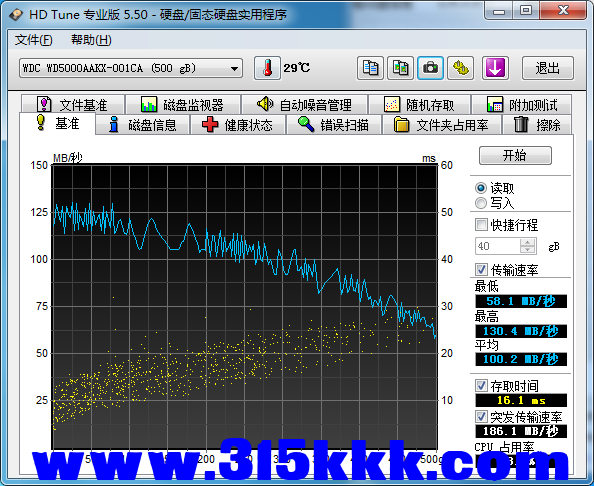This screenshot has height=486, width=594.
Task: Start the benchmark with 开始 button
Action: 515,155
